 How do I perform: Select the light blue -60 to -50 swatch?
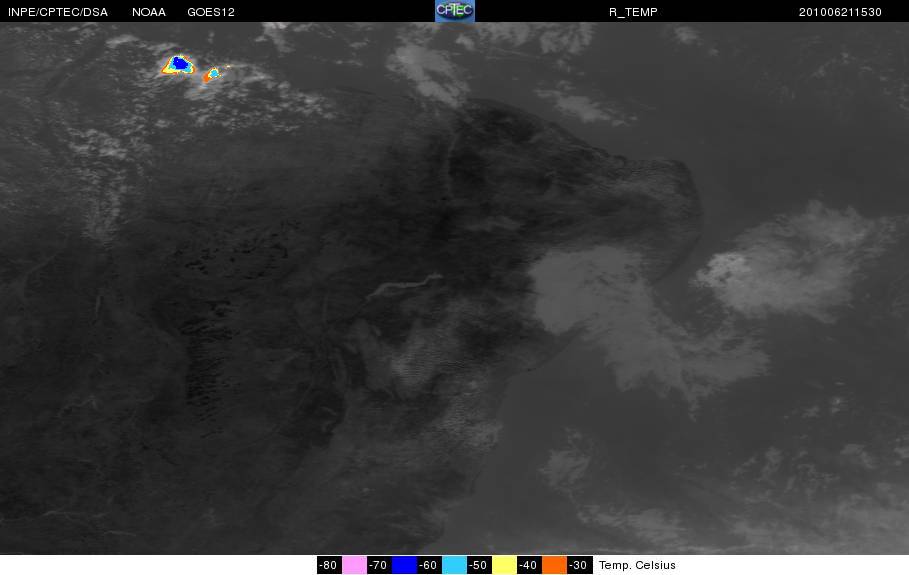(x=454, y=565)
